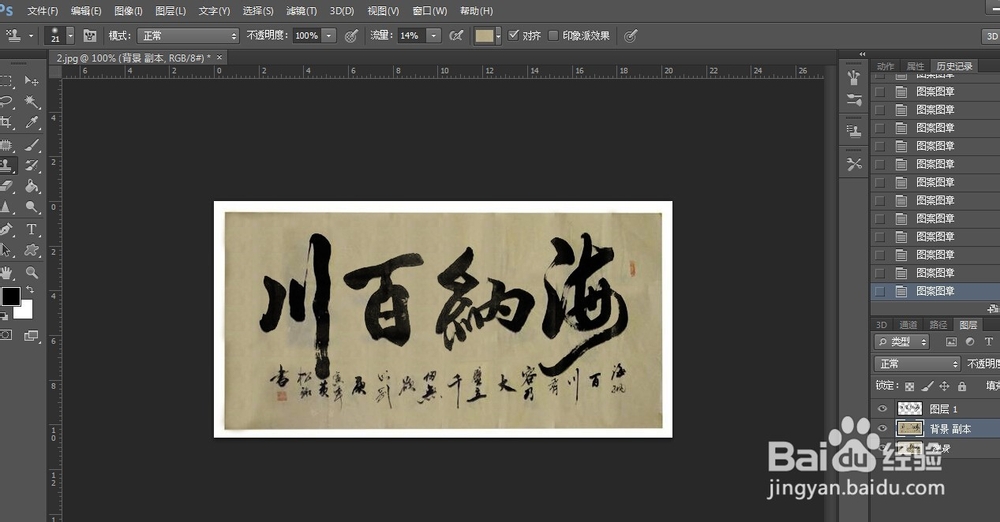Screen dimensions: 1000x522
Task: Open Tool Presets panel in collapsed dock
Action: tap(853, 164)
